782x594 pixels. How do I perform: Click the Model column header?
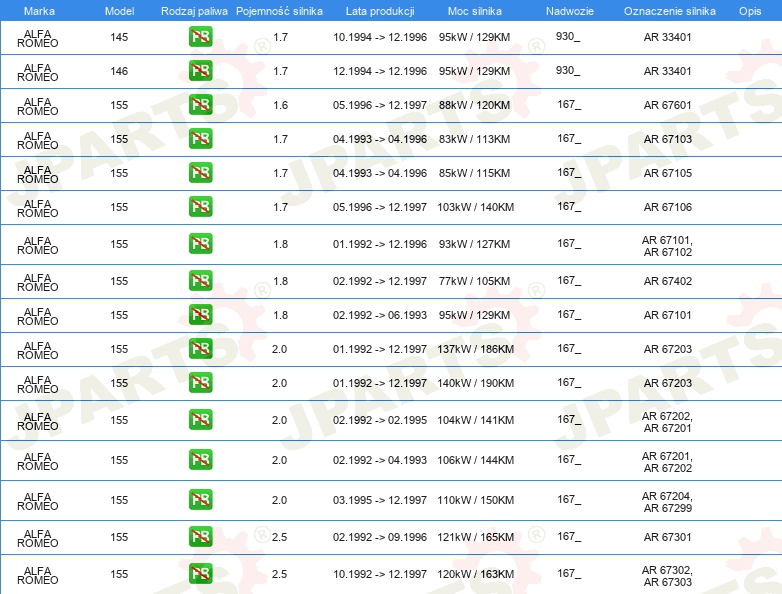[x=120, y=11]
